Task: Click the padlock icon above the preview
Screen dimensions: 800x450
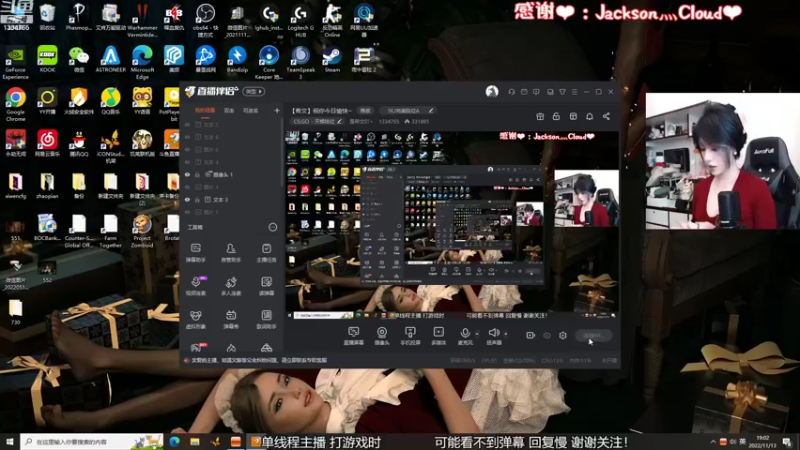Action: tap(556, 116)
